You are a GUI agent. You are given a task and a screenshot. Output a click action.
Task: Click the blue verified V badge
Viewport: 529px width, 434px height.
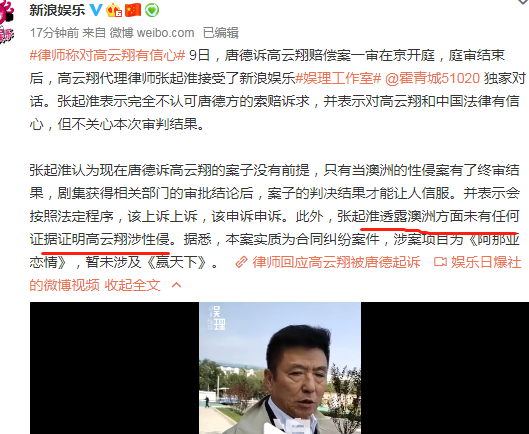[x=95, y=10]
